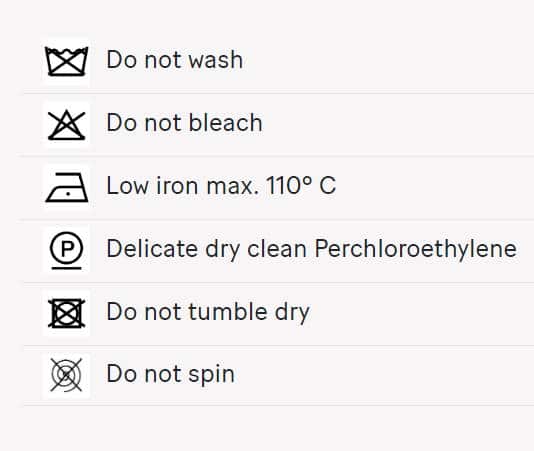This screenshot has height=451, width=534.
Task: Click the word 'tumble' in the list
Action: (x=228, y=311)
